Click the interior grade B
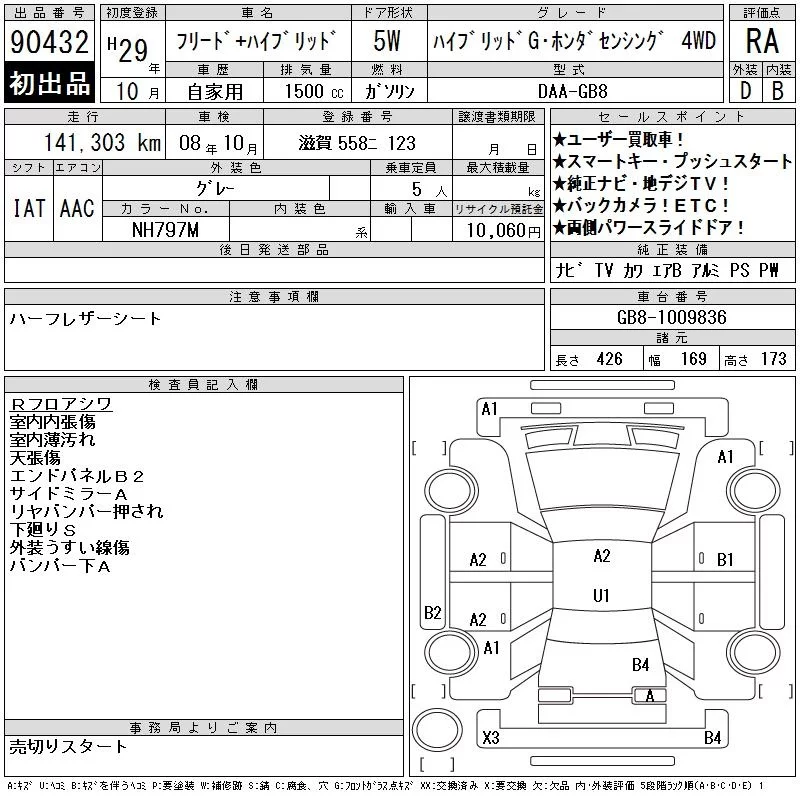The height and width of the screenshot is (800, 800). [778, 91]
